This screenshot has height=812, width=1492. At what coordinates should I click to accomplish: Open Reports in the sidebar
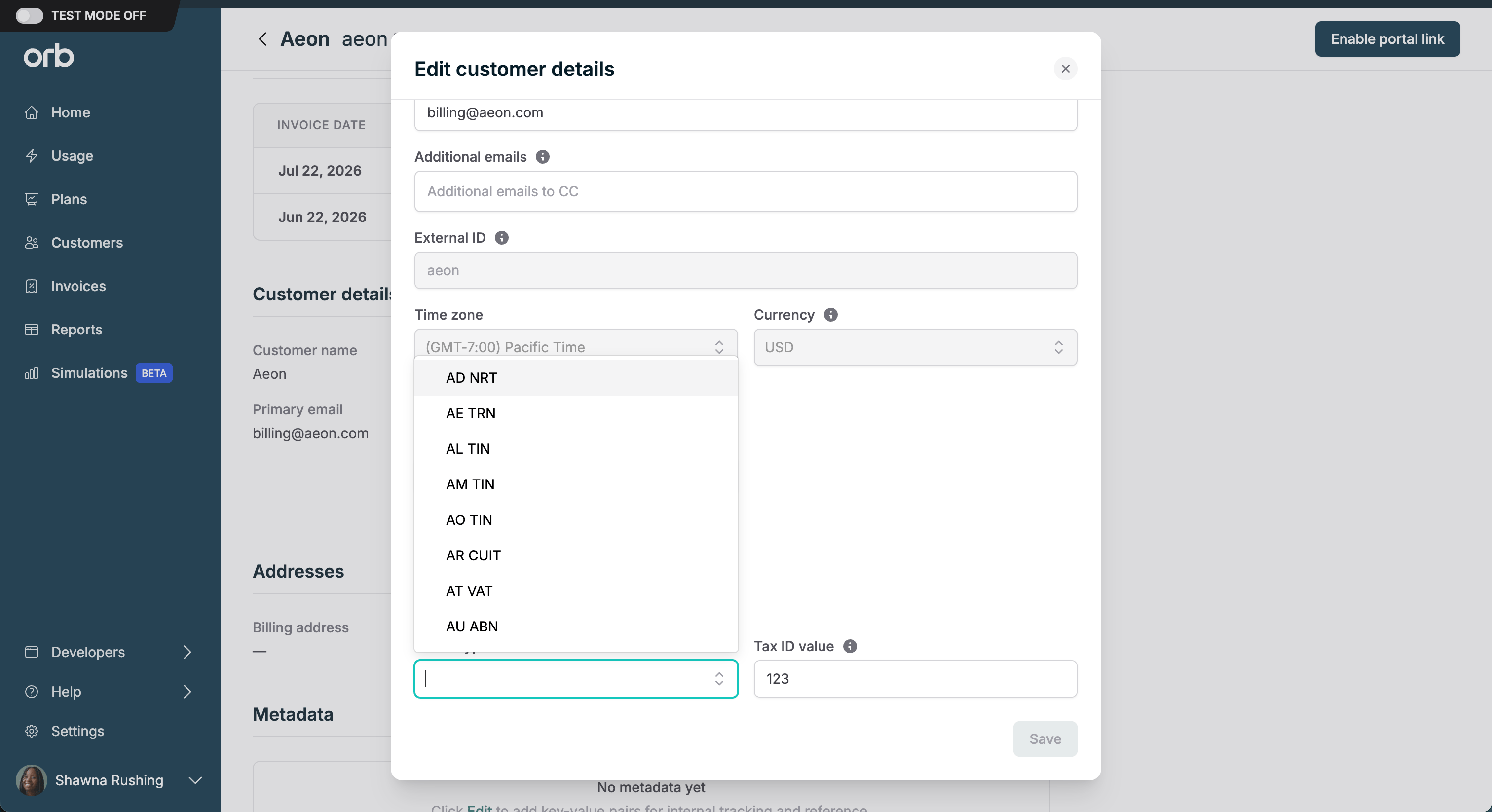tap(76, 330)
